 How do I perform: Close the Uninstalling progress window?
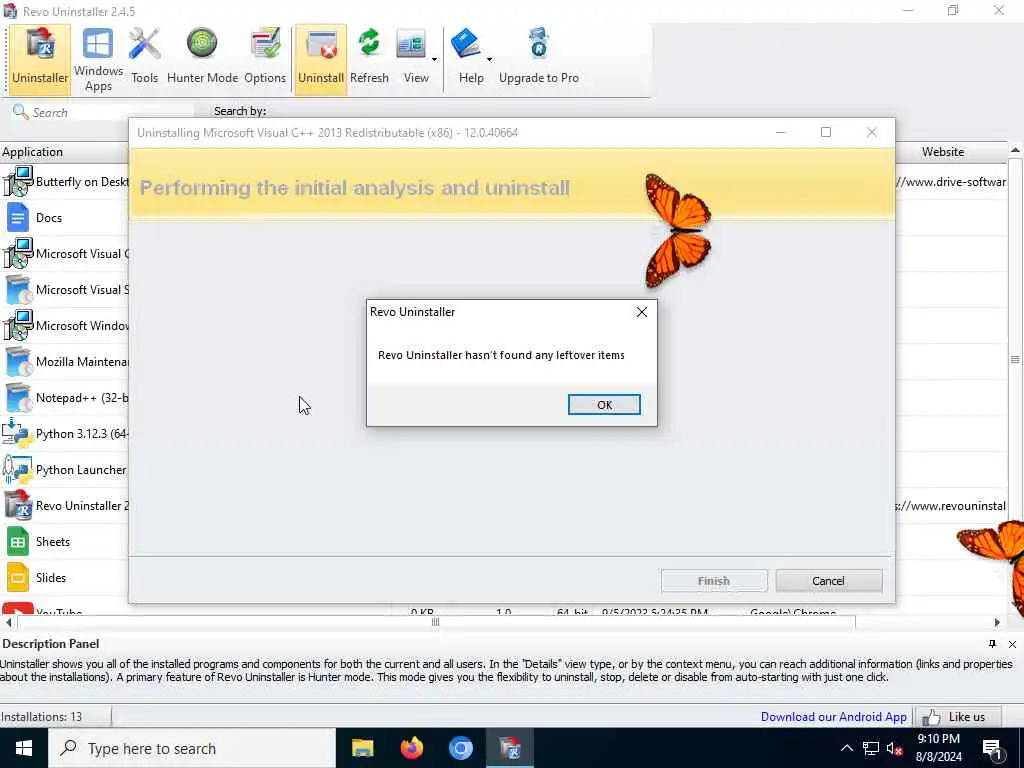[871, 132]
